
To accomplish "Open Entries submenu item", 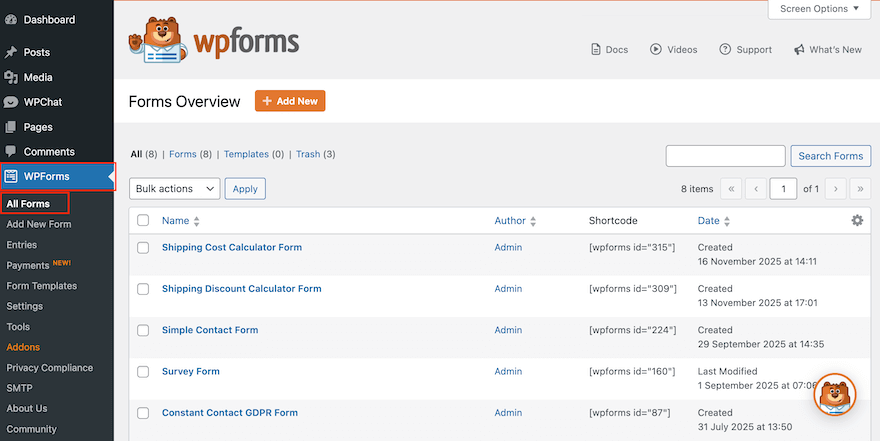I will coord(21,245).
